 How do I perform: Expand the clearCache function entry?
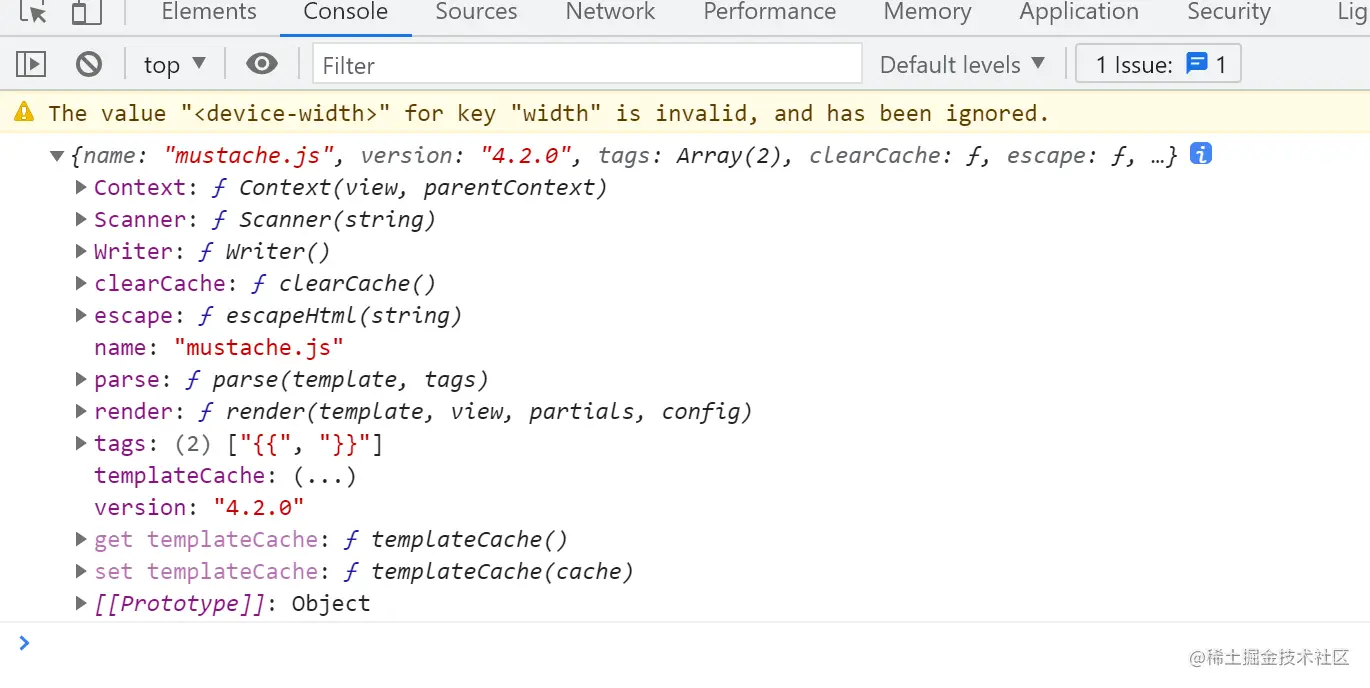(82, 283)
